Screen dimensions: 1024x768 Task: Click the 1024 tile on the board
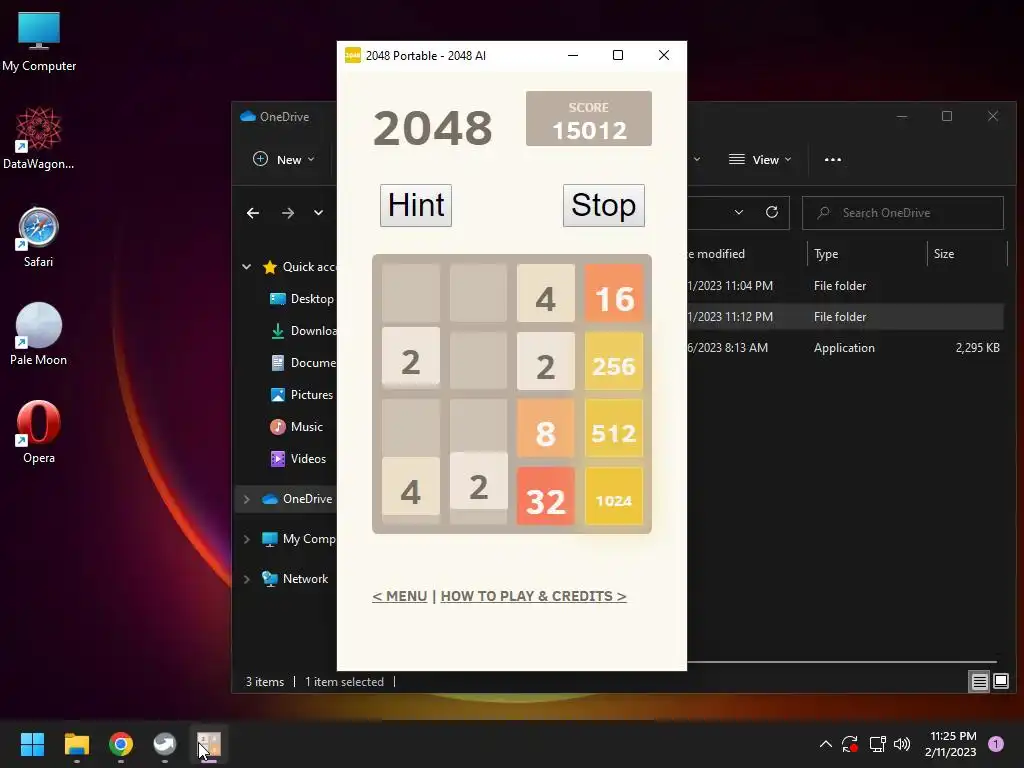click(x=613, y=496)
